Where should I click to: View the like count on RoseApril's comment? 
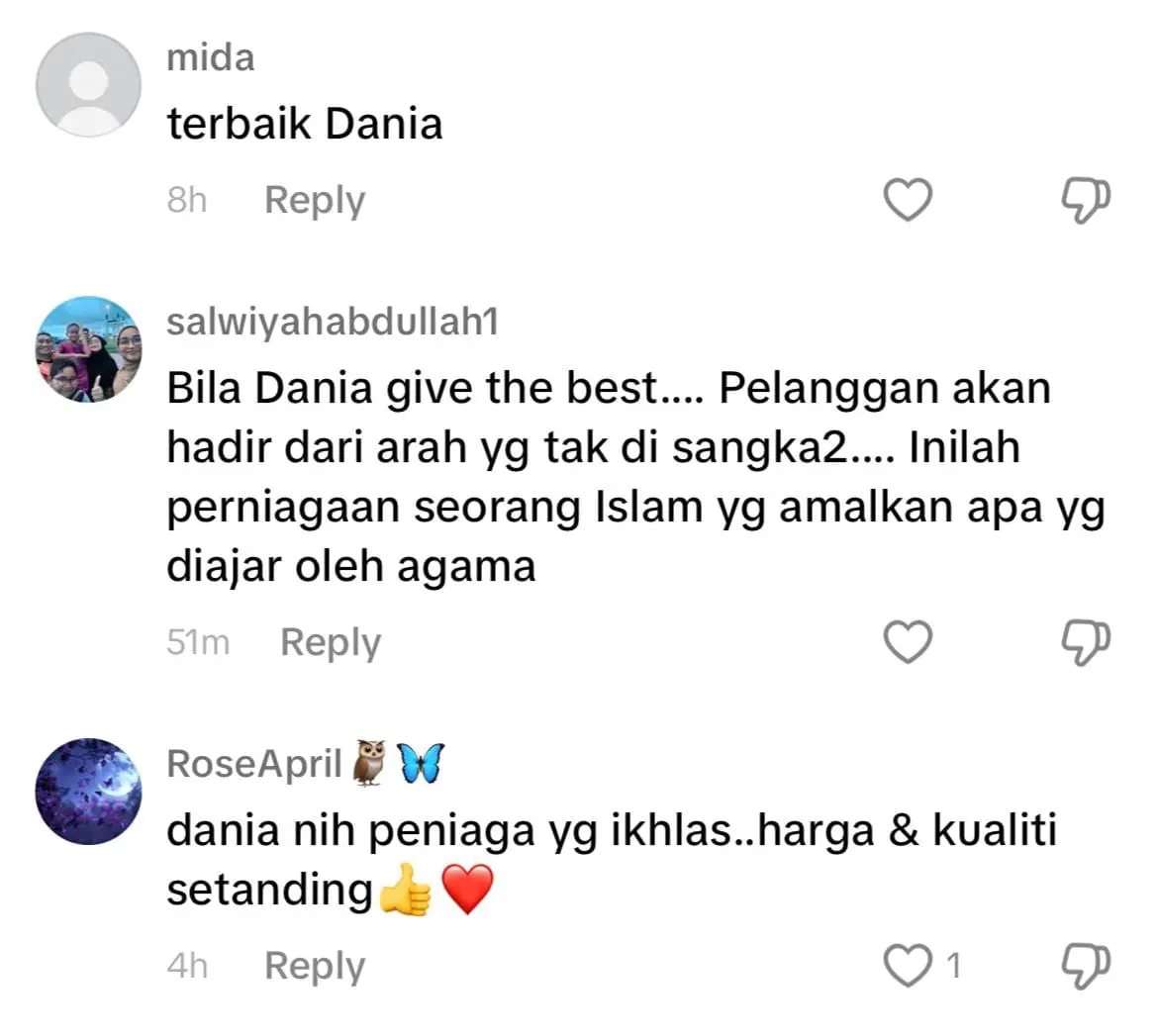point(953,966)
